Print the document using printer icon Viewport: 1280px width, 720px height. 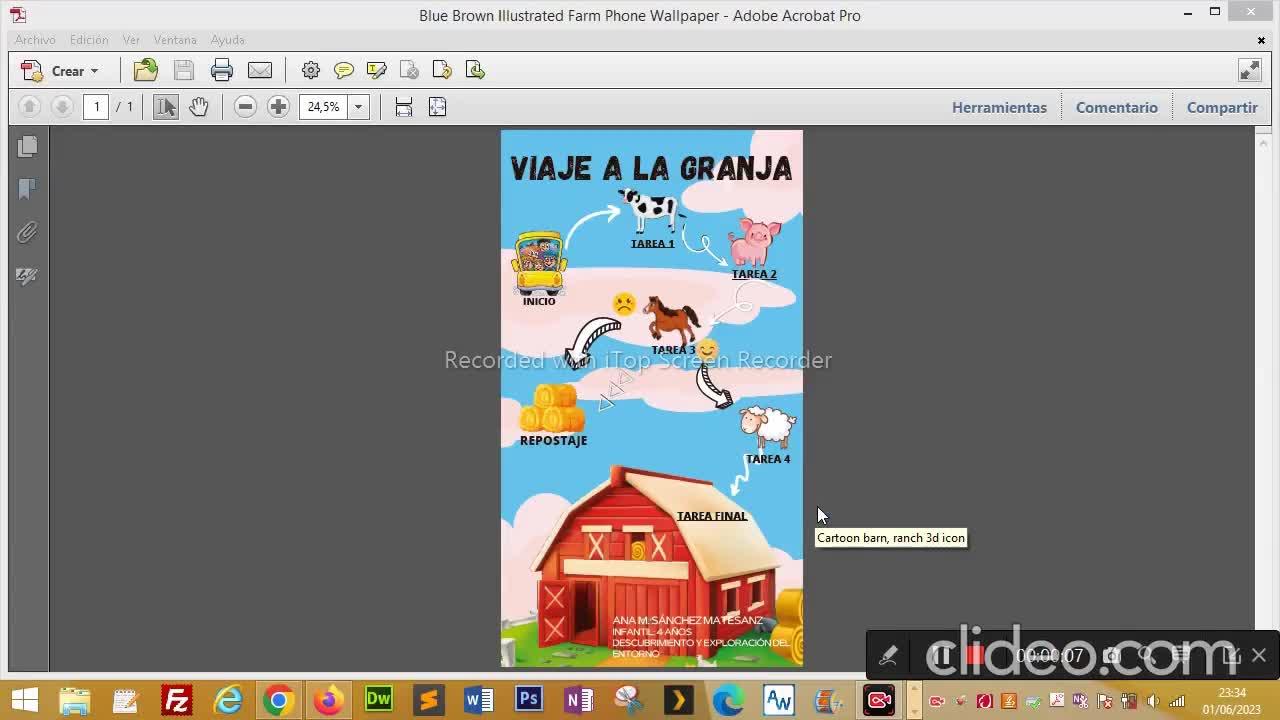222,70
